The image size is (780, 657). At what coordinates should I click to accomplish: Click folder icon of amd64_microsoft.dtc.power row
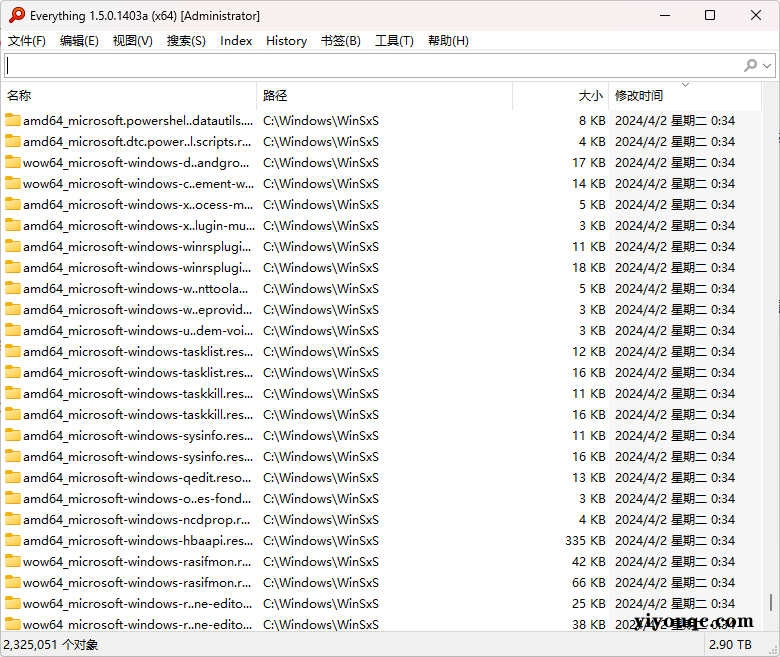tap(13, 141)
